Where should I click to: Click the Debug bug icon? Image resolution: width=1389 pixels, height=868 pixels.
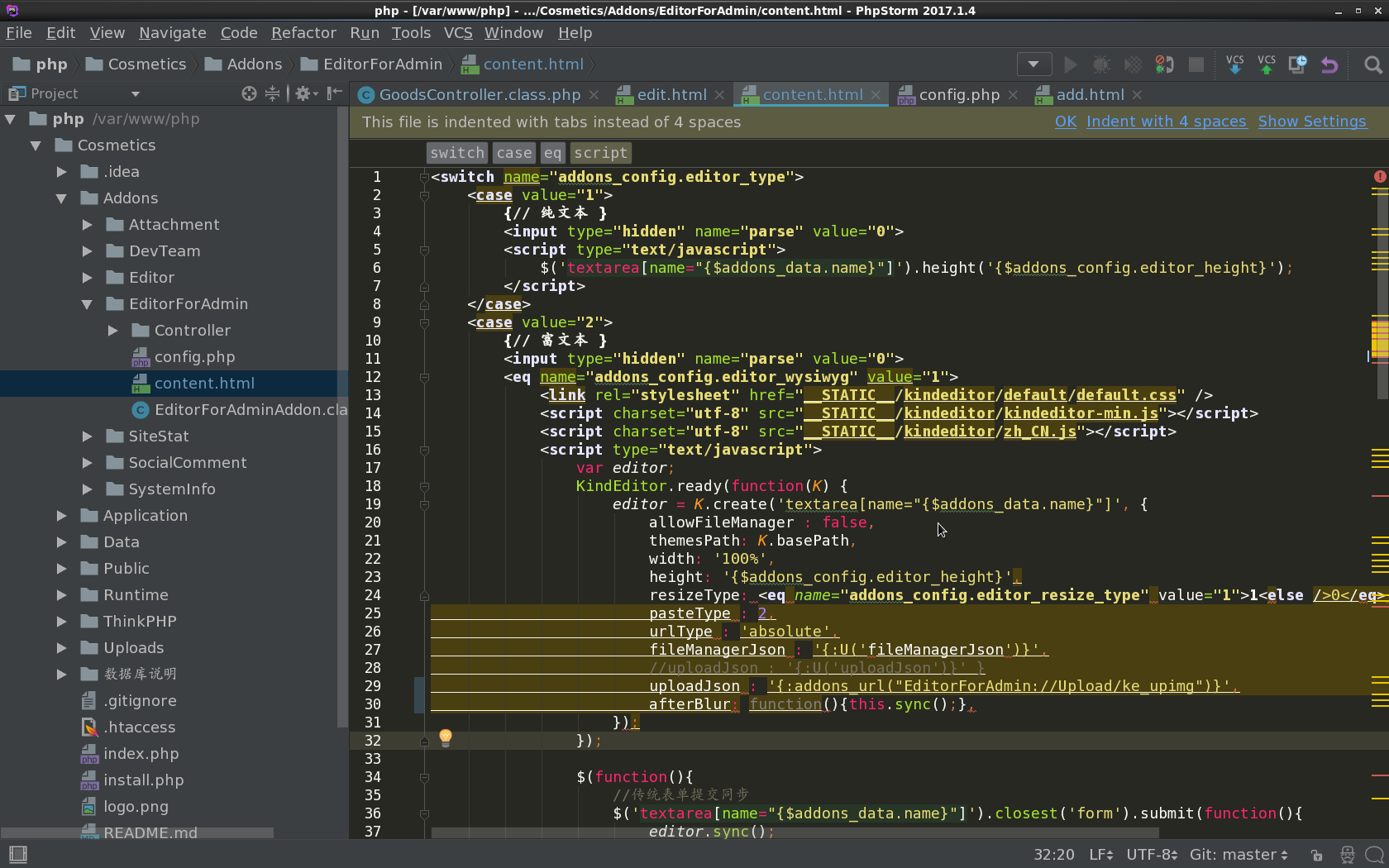click(x=1101, y=64)
